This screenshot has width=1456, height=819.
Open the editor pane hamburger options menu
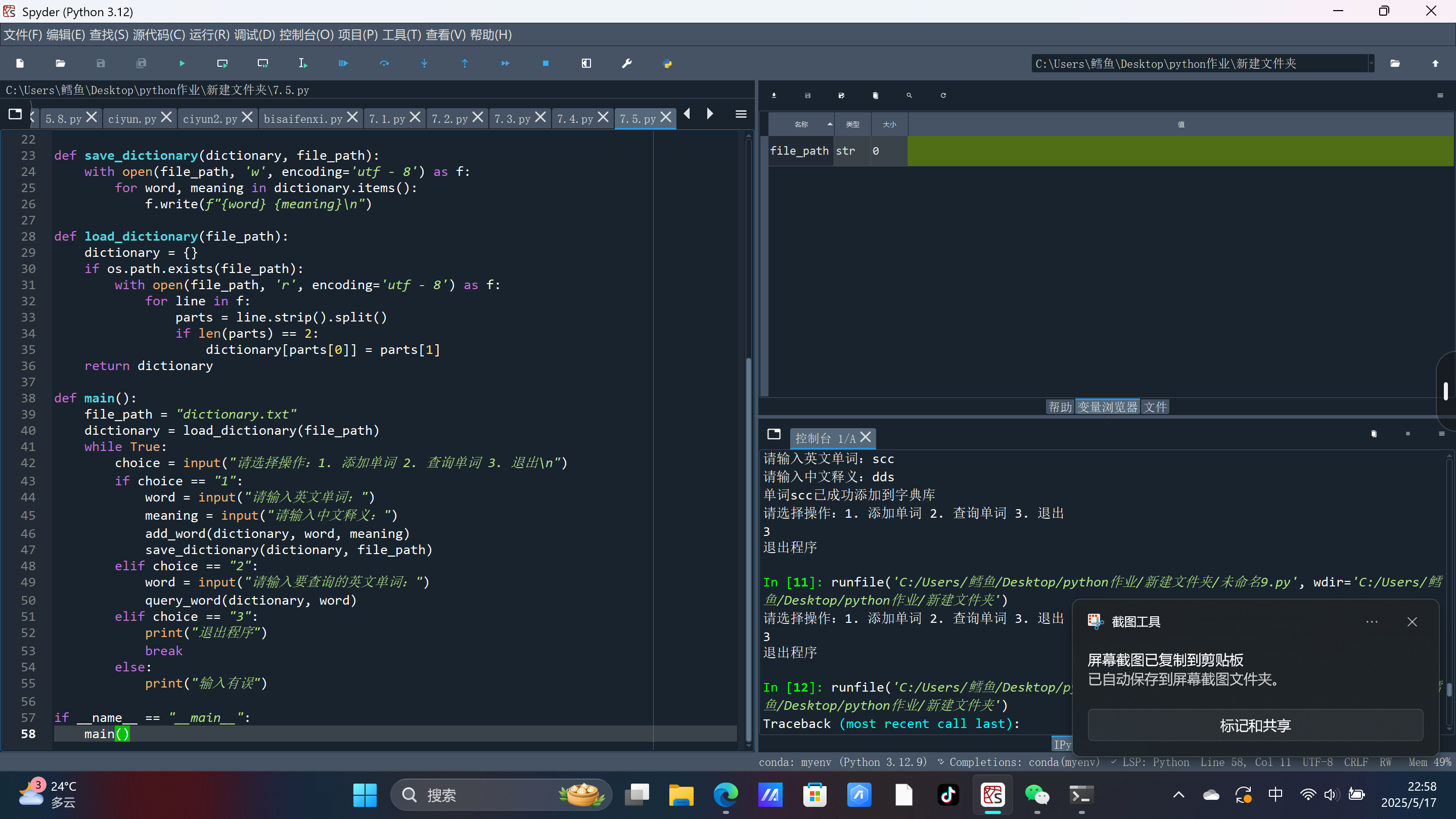click(x=741, y=115)
